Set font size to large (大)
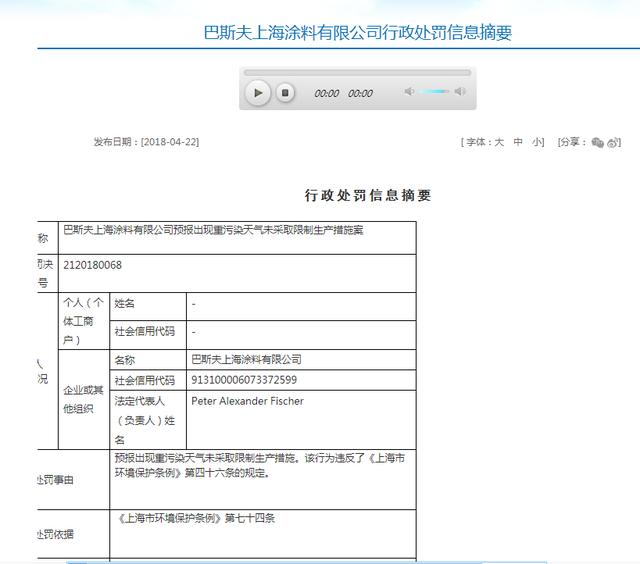This screenshot has width=640, height=564. tap(499, 142)
